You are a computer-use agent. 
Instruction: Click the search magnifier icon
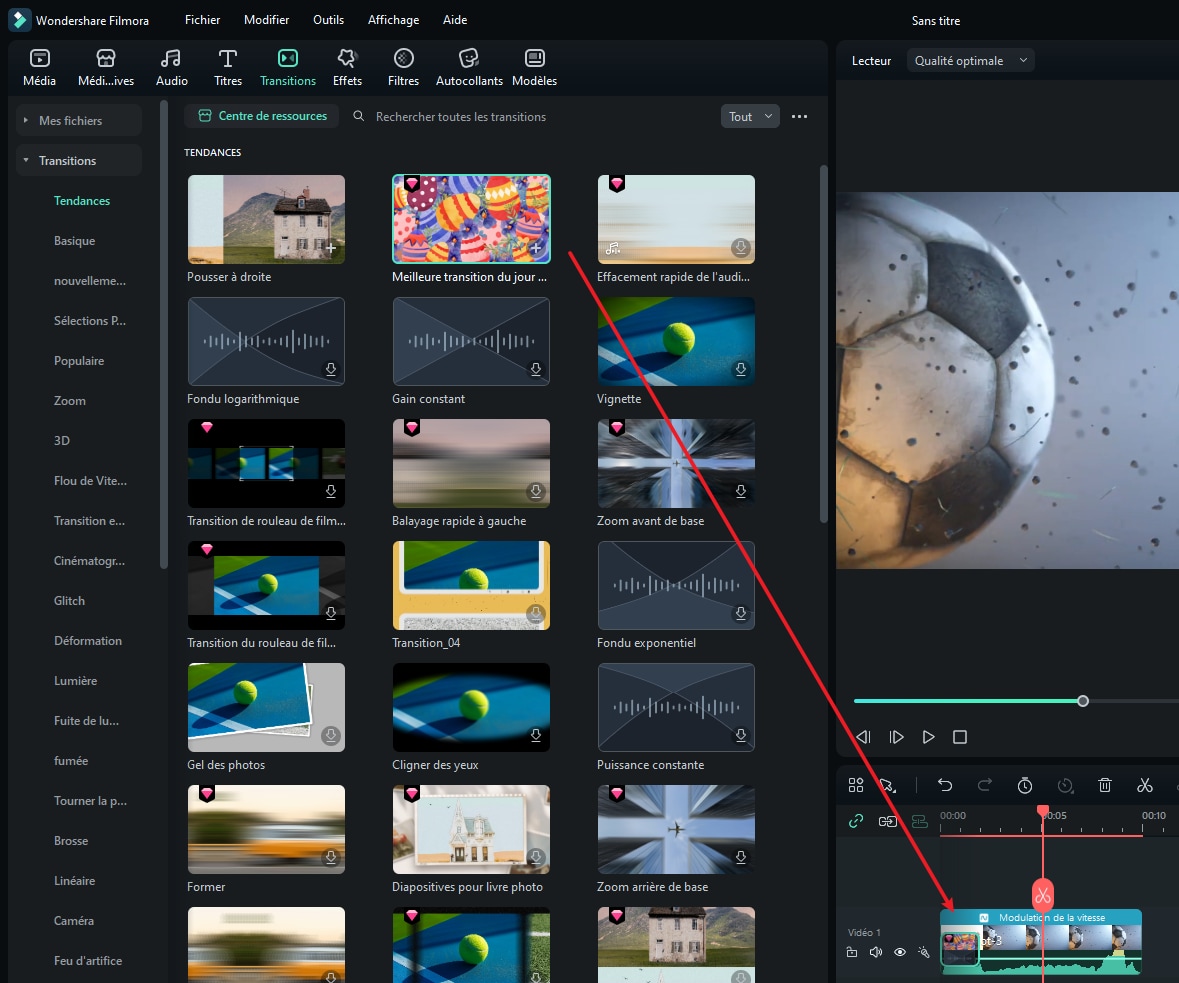tap(359, 116)
